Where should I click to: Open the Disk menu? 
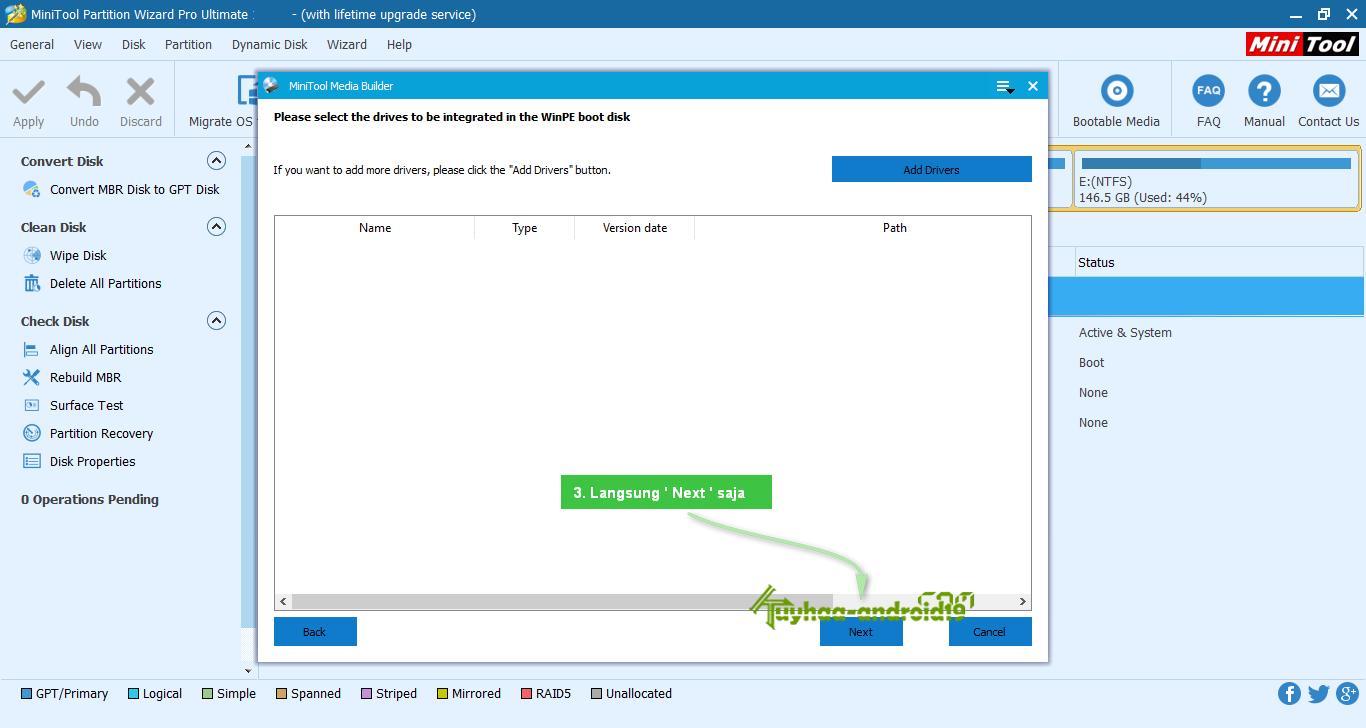(x=134, y=44)
